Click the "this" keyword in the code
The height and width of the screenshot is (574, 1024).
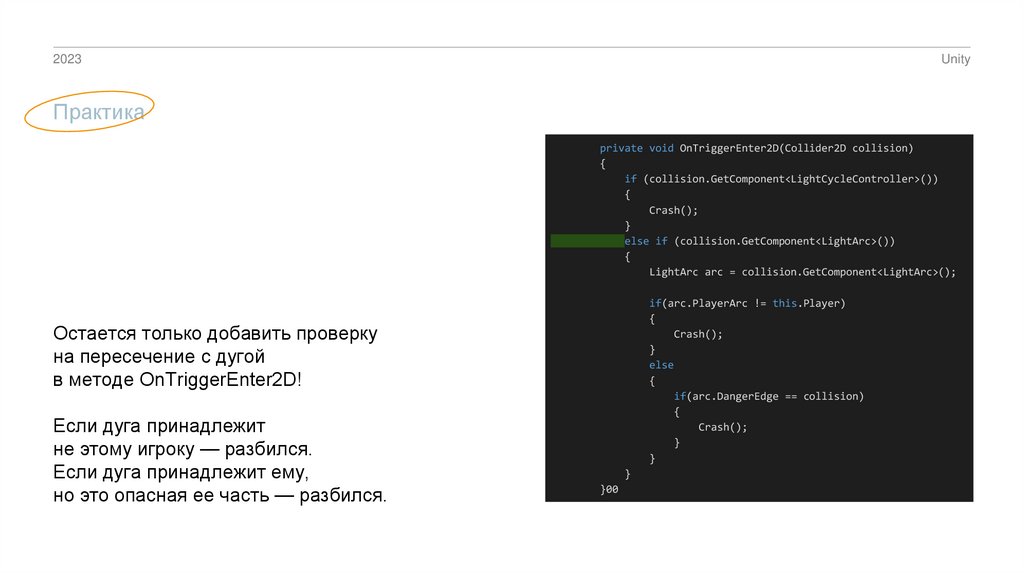pos(784,303)
